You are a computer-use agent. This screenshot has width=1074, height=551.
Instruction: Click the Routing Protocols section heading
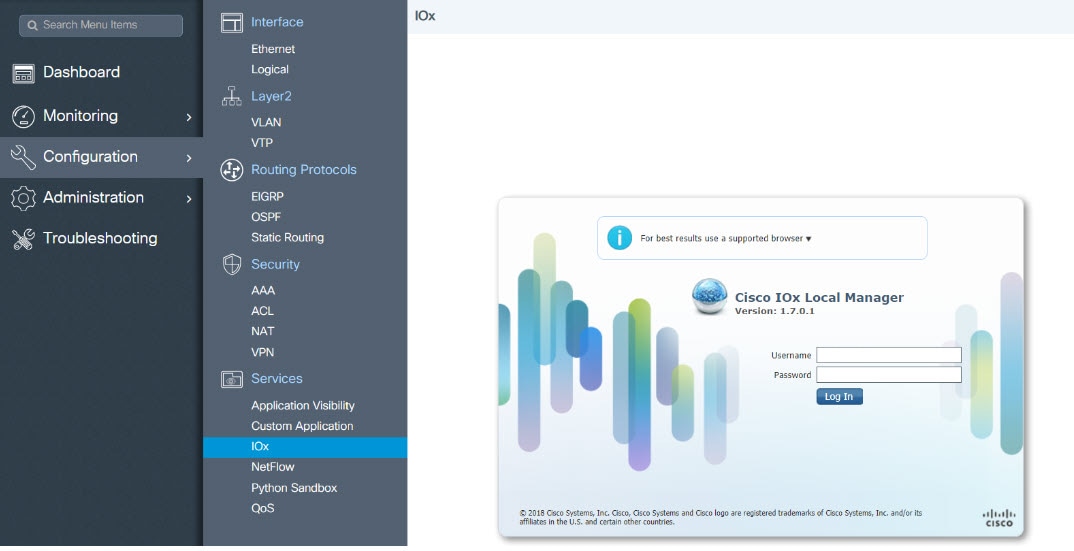(x=303, y=170)
